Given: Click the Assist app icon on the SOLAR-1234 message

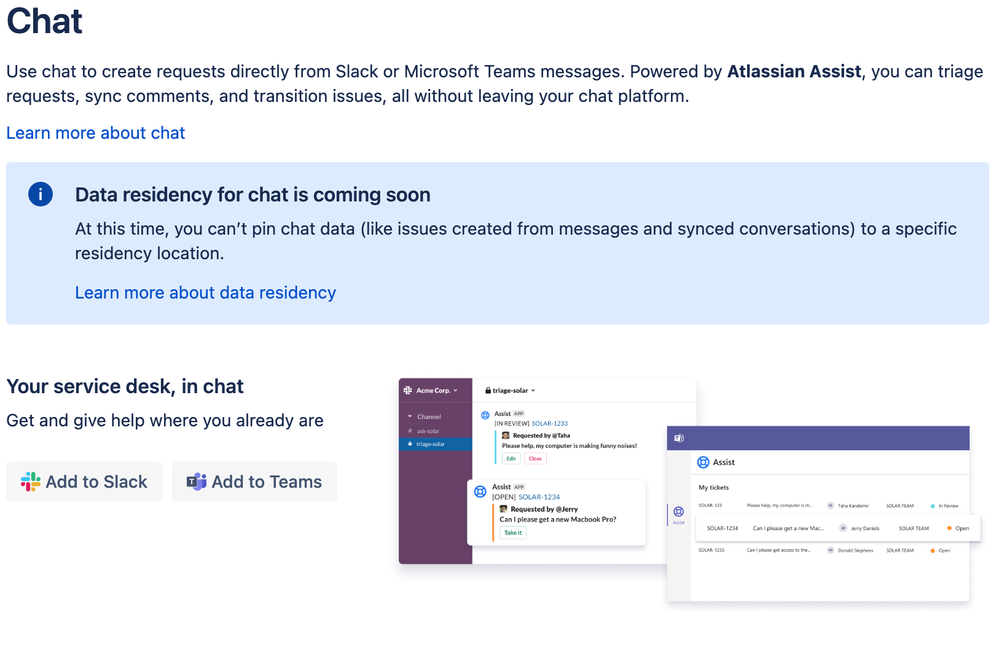Looking at the screenshot, I should (480, 491).
